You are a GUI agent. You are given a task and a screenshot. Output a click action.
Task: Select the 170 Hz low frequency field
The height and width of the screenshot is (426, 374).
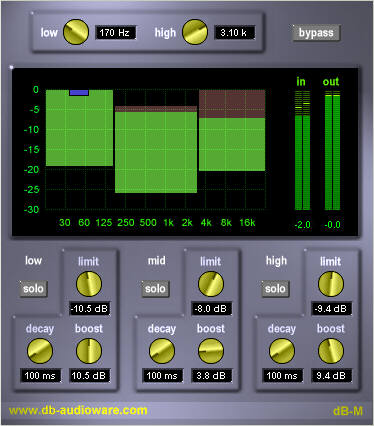click(x=115, y=33)
